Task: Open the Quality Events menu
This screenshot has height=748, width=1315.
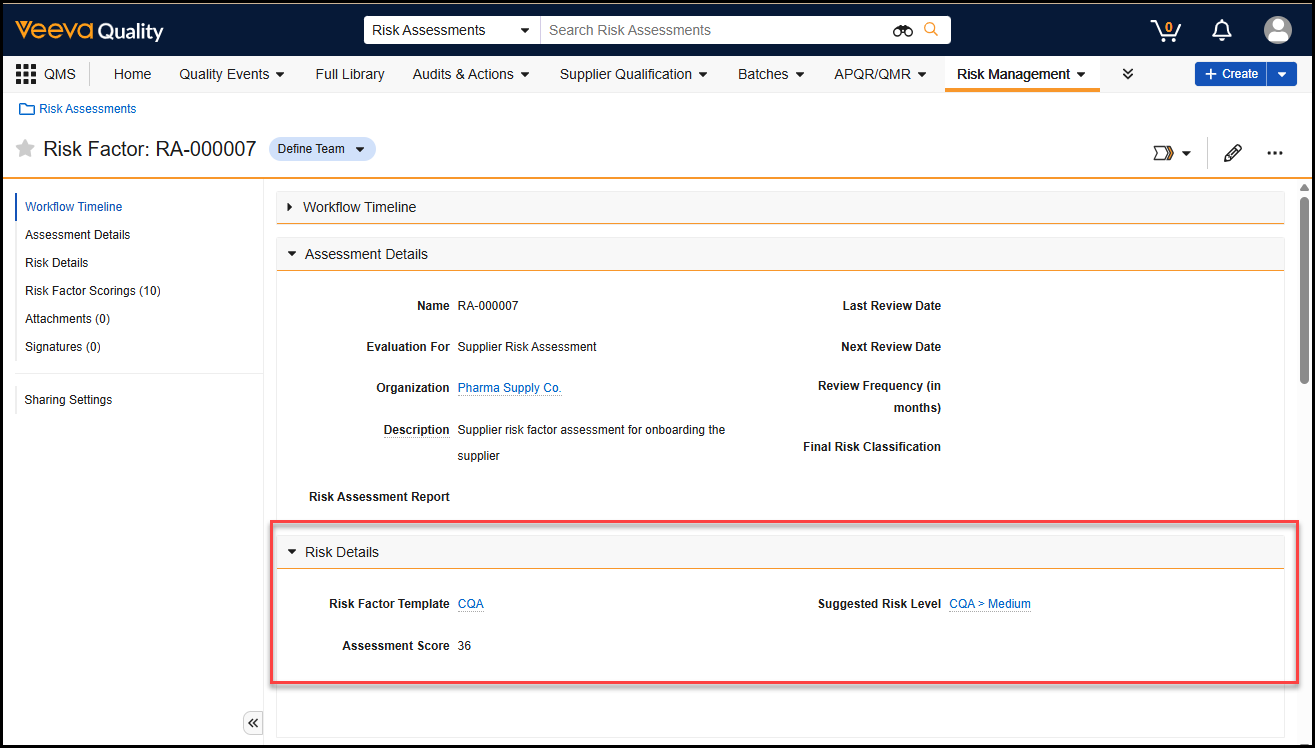Action: tap(232, 74)
